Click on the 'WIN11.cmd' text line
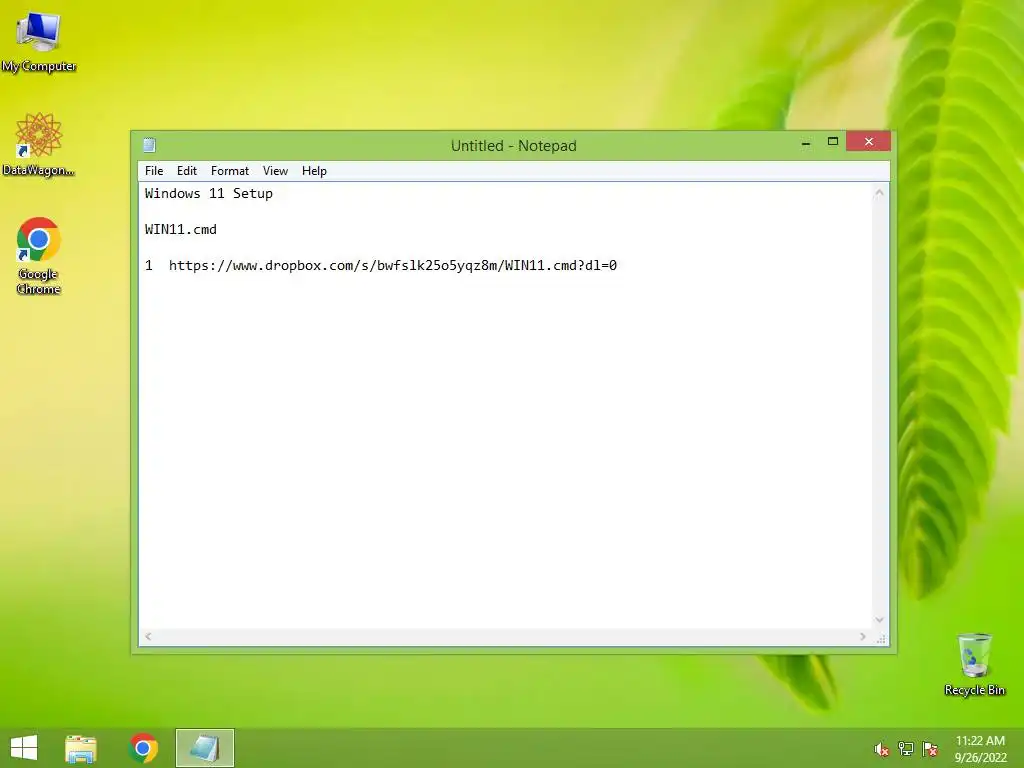The image size is (1024, 768). coord(181,229)
